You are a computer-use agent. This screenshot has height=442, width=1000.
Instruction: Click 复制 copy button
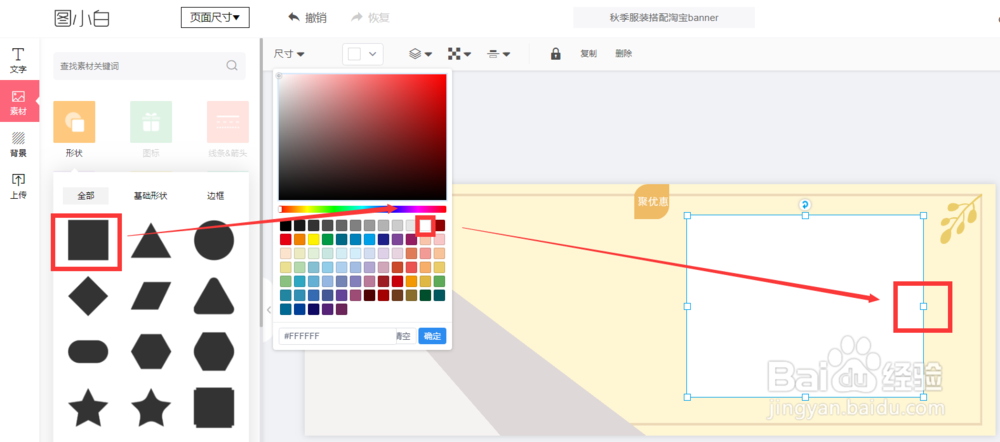589,54
